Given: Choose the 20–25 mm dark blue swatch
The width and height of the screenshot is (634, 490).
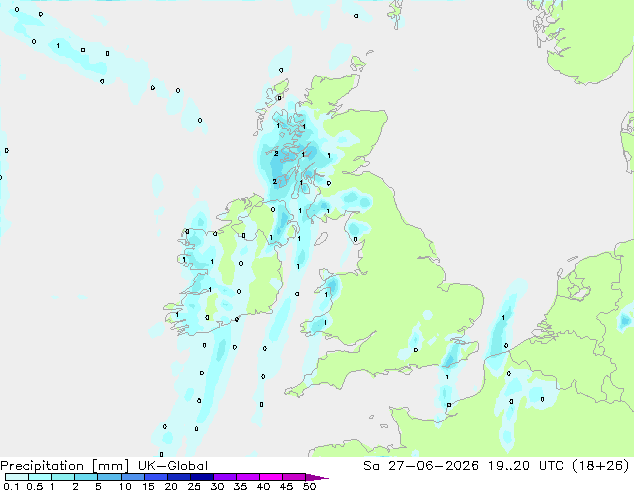Looking at the screenshot, I should [178, 477].
